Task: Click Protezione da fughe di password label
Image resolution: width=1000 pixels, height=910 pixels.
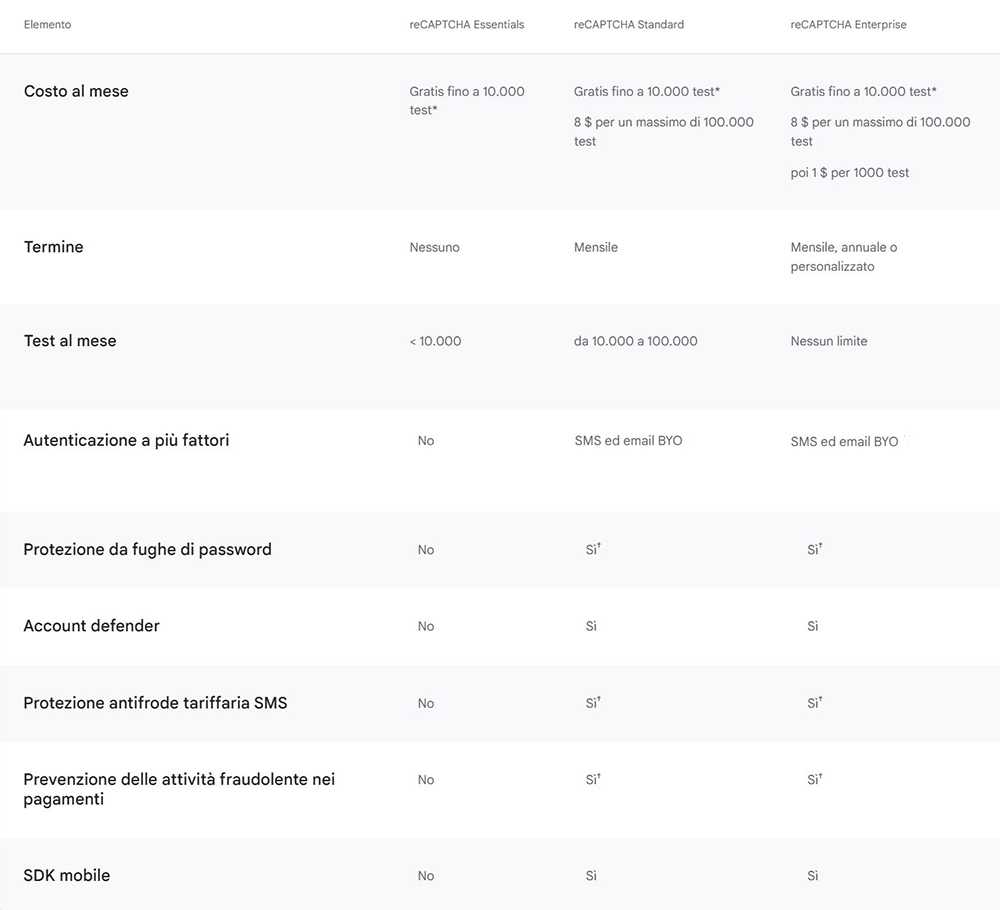Action: [147, 550]
